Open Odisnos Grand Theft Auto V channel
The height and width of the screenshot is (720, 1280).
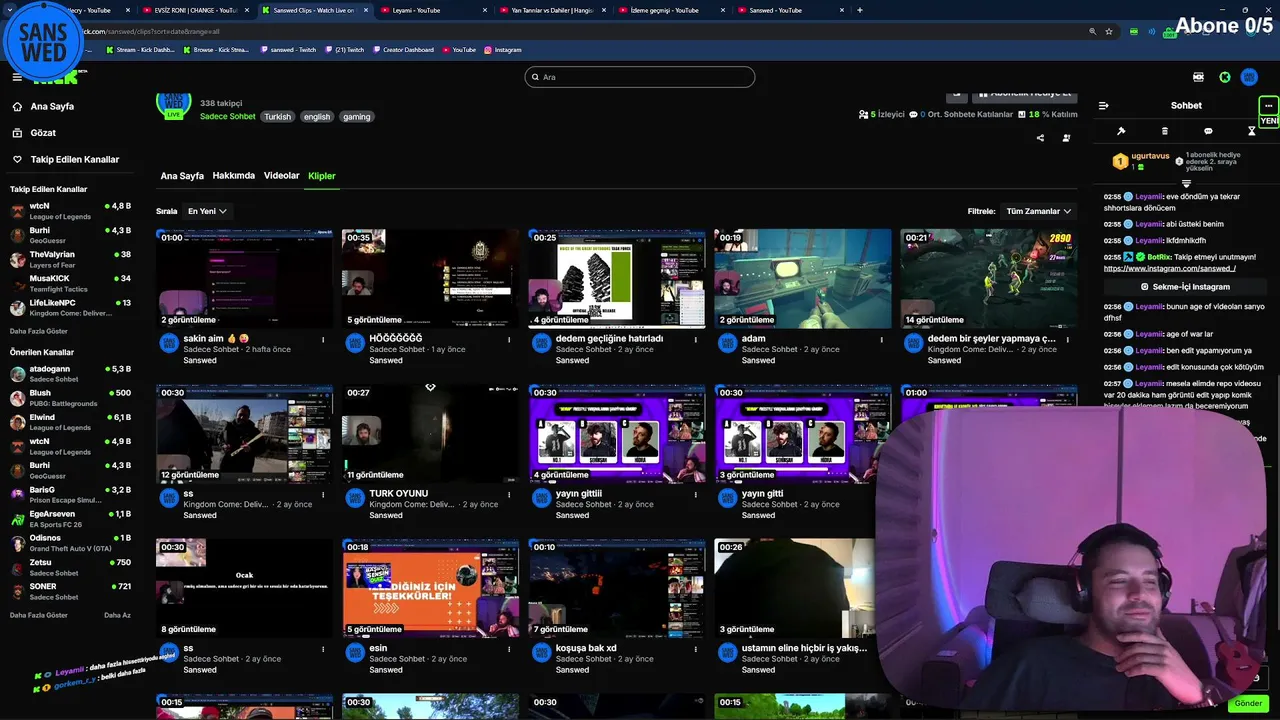(70, 543)
